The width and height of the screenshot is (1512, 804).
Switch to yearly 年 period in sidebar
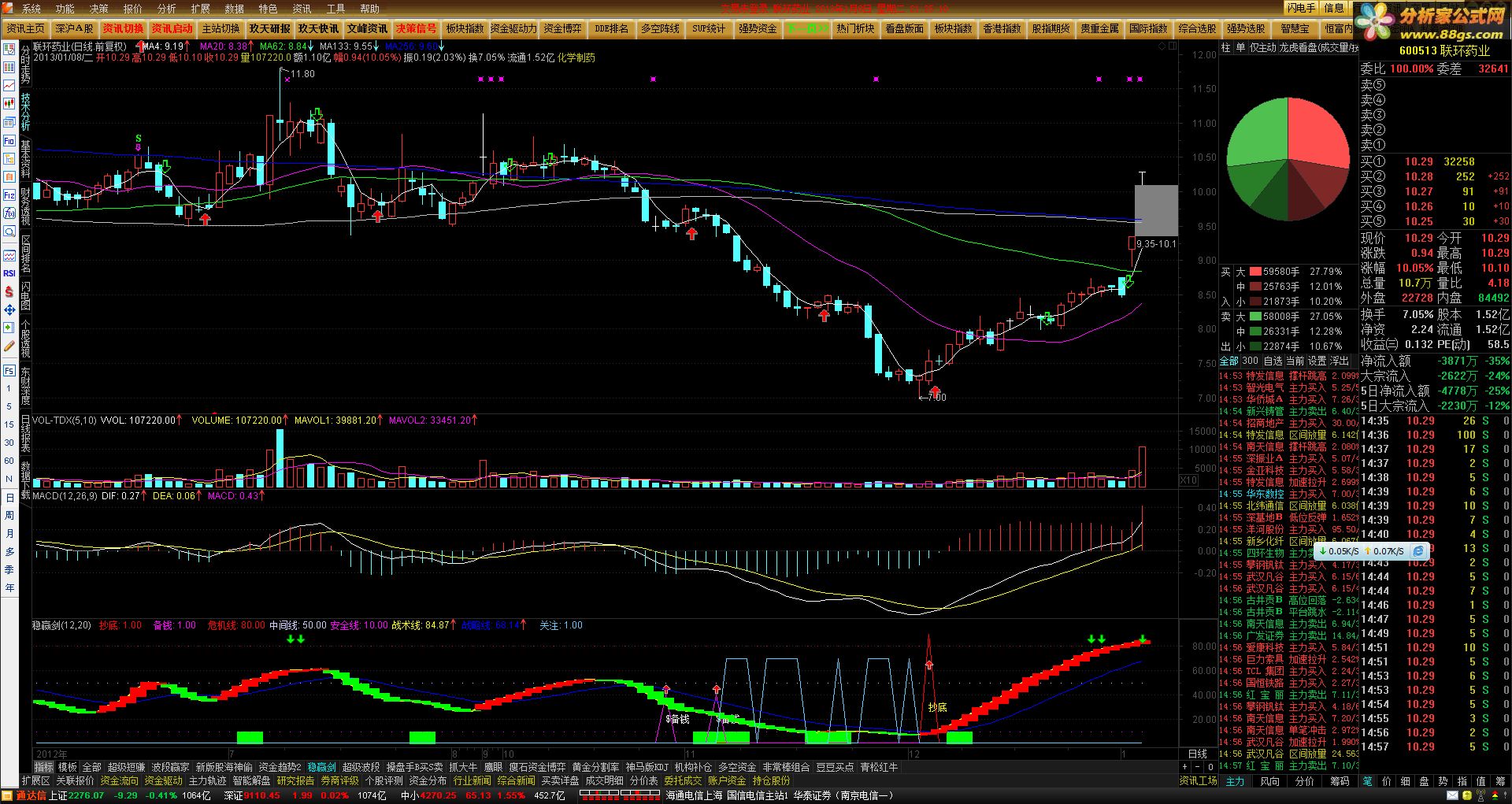click(x=9, y=587)
